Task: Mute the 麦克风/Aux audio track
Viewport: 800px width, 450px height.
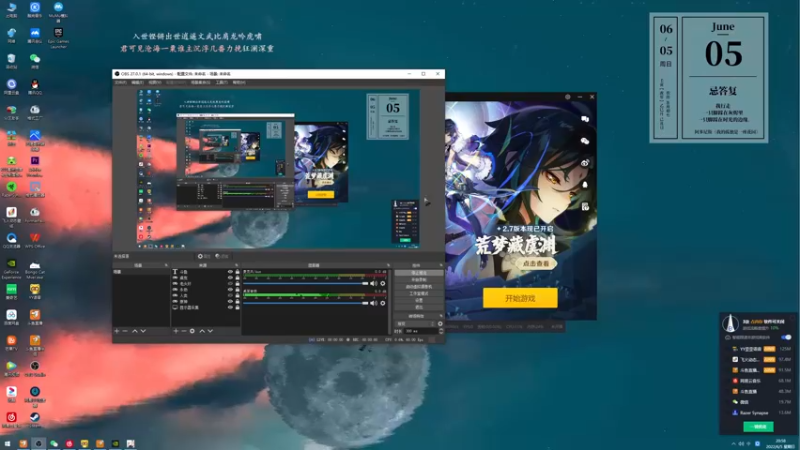Action: (x=374, y=284)
